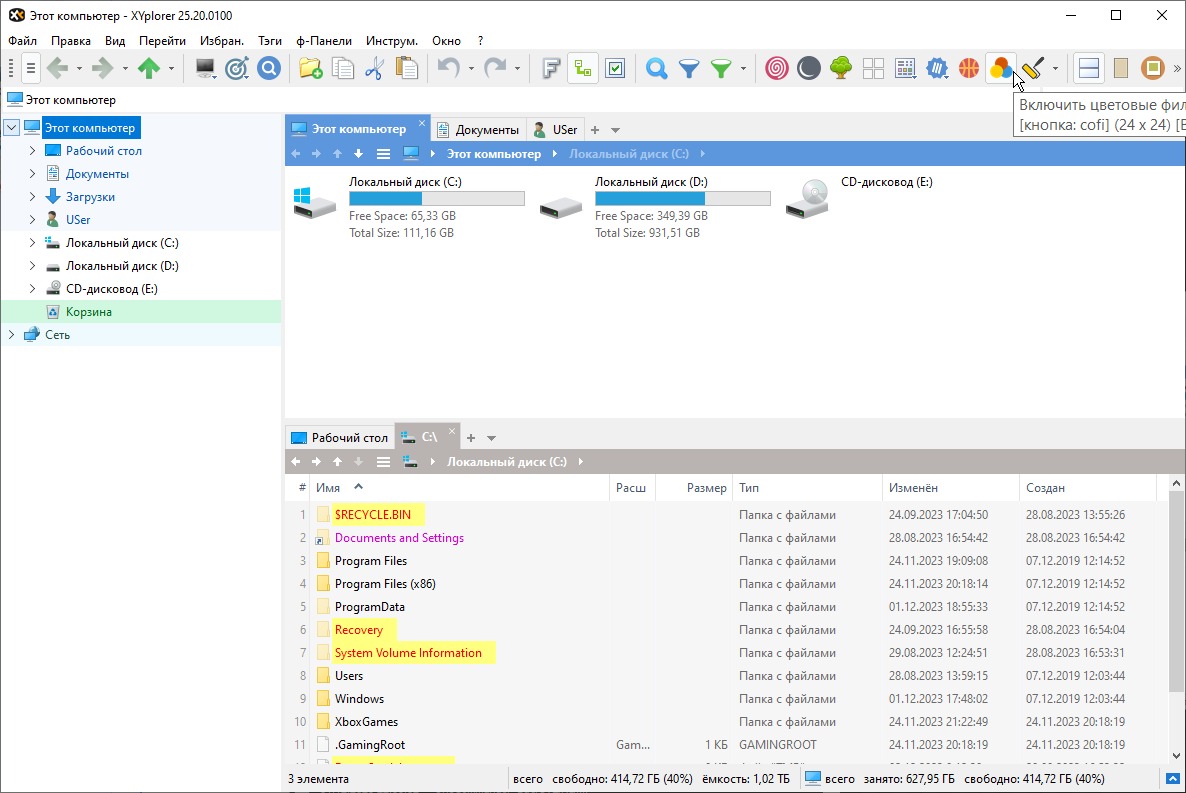The image size is (1186, 793).
Task: Show hidden toolbar buttons via overflow chevron
Action: 1177,68
